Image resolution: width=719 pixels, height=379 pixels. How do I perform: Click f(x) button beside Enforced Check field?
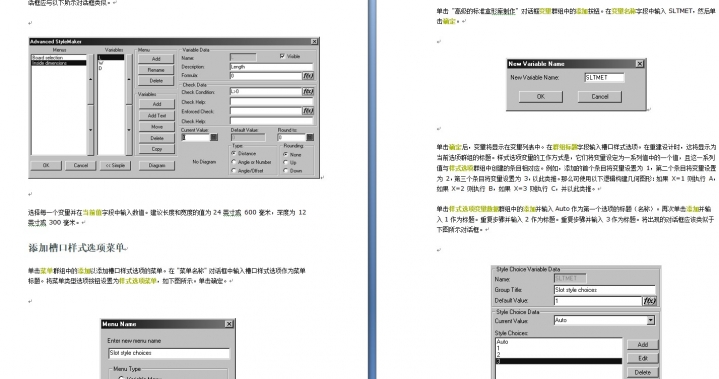308,111
